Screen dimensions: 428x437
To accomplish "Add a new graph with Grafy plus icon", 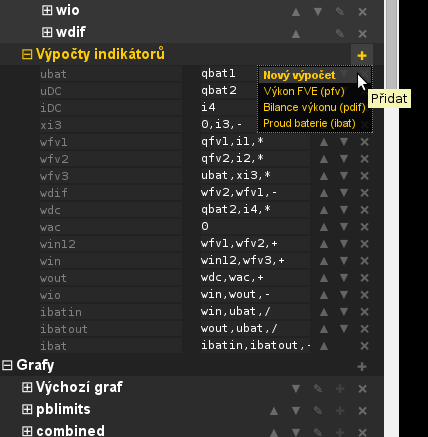I will pyautogui.click(x=362, y=367).
